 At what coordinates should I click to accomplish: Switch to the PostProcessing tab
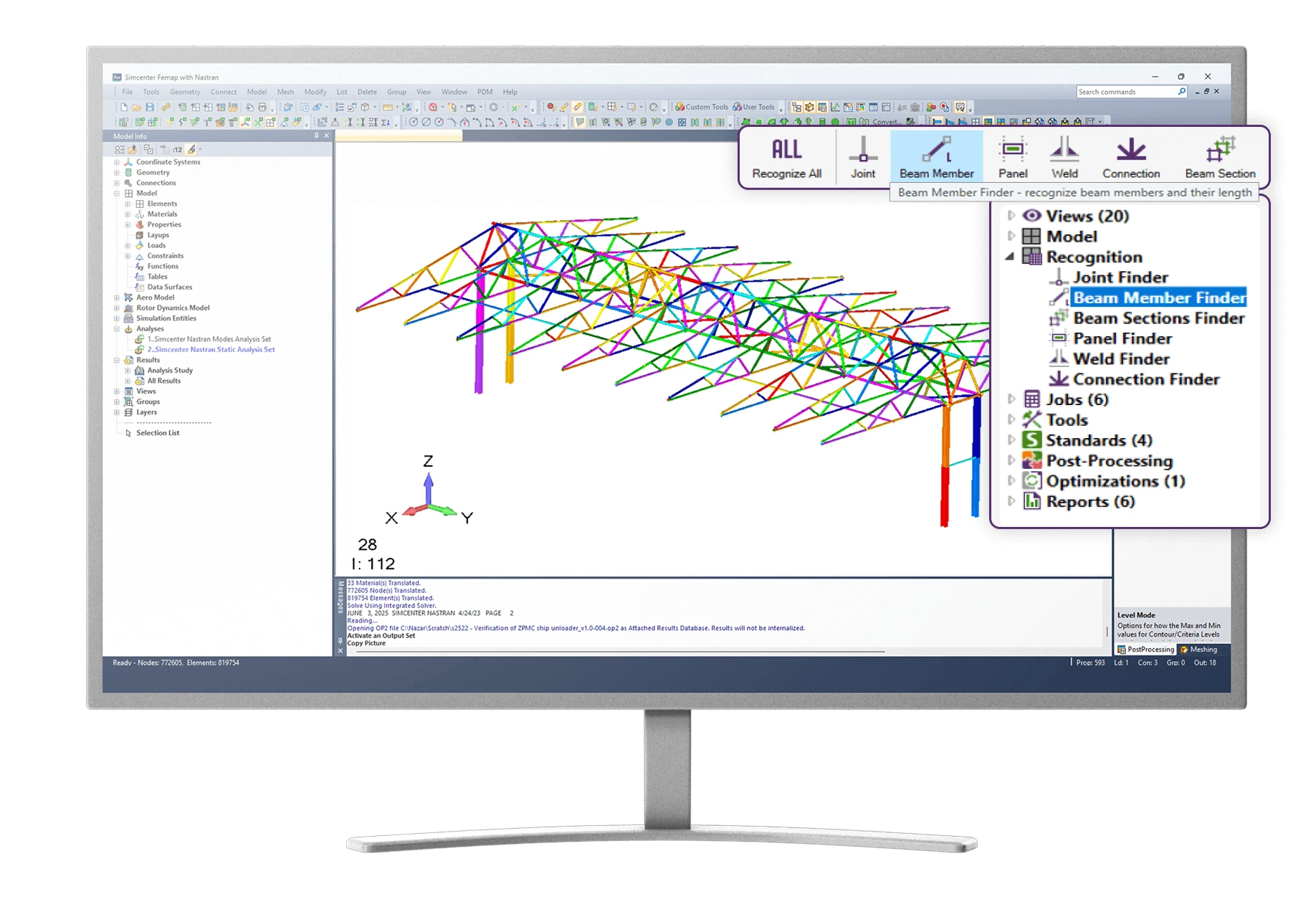click(x=1145, y=650)
